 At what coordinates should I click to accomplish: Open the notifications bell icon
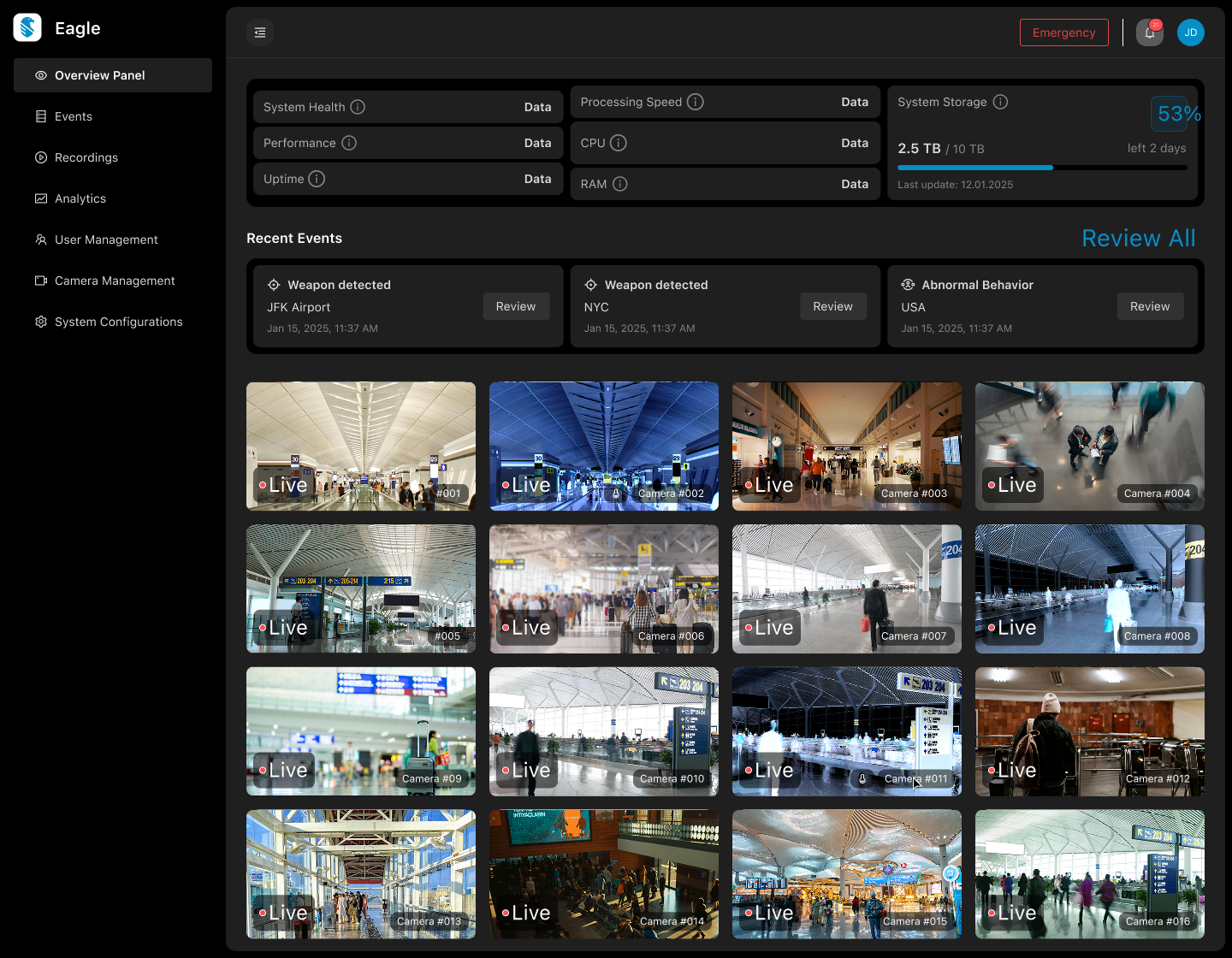(x=1149, y=32)
